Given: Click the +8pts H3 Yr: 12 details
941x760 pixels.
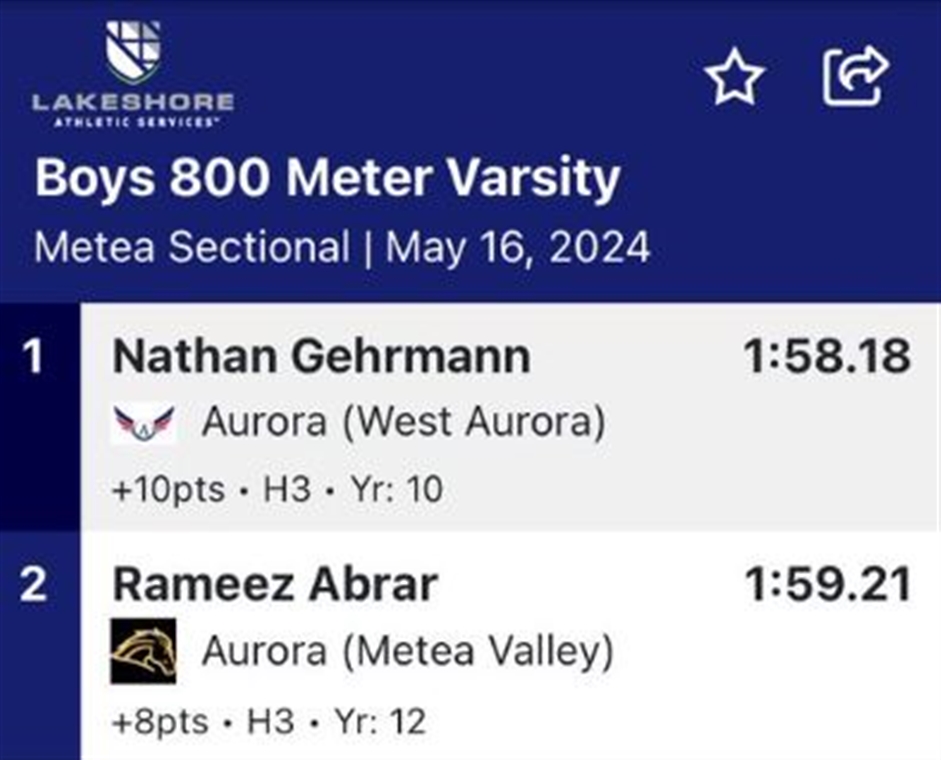Looking at the screenshot, I should click(x=269, y=721).
